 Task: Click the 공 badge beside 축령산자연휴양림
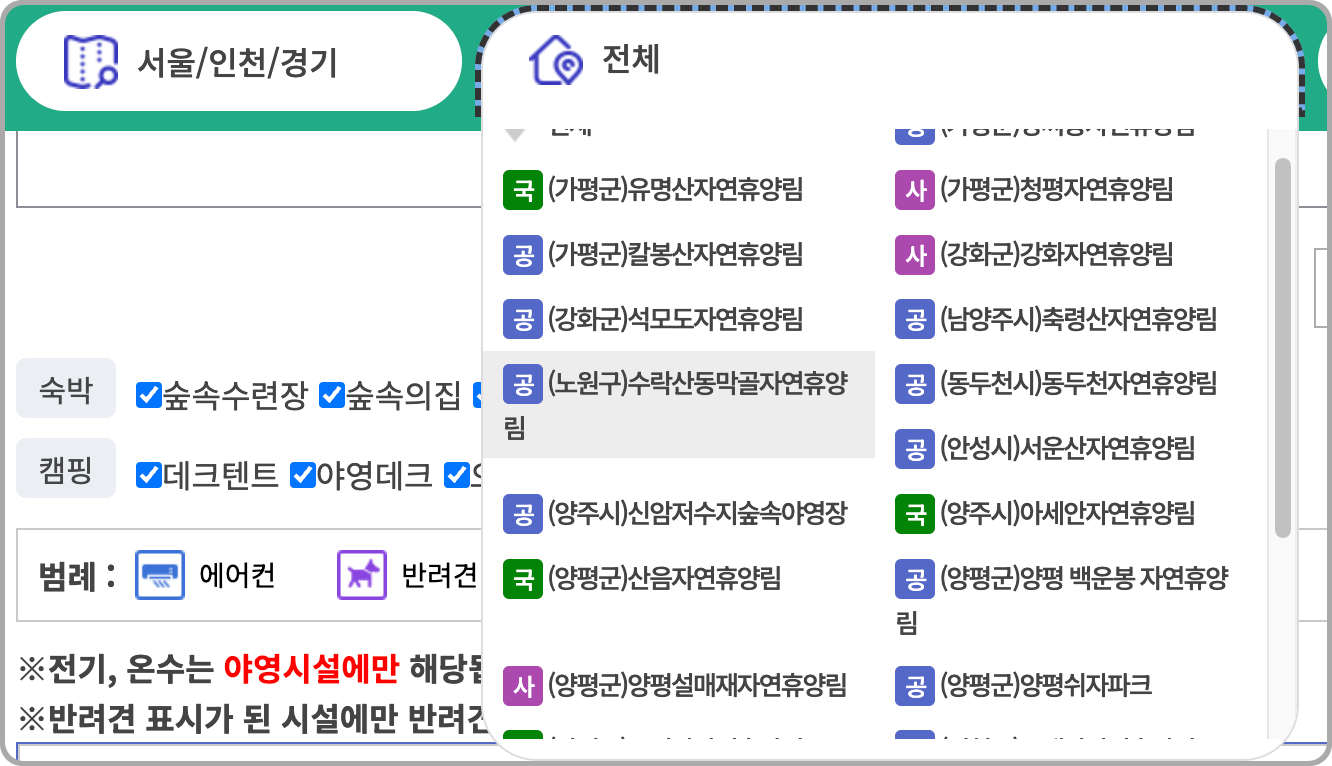pyautogui.click(x=914, y=319)
